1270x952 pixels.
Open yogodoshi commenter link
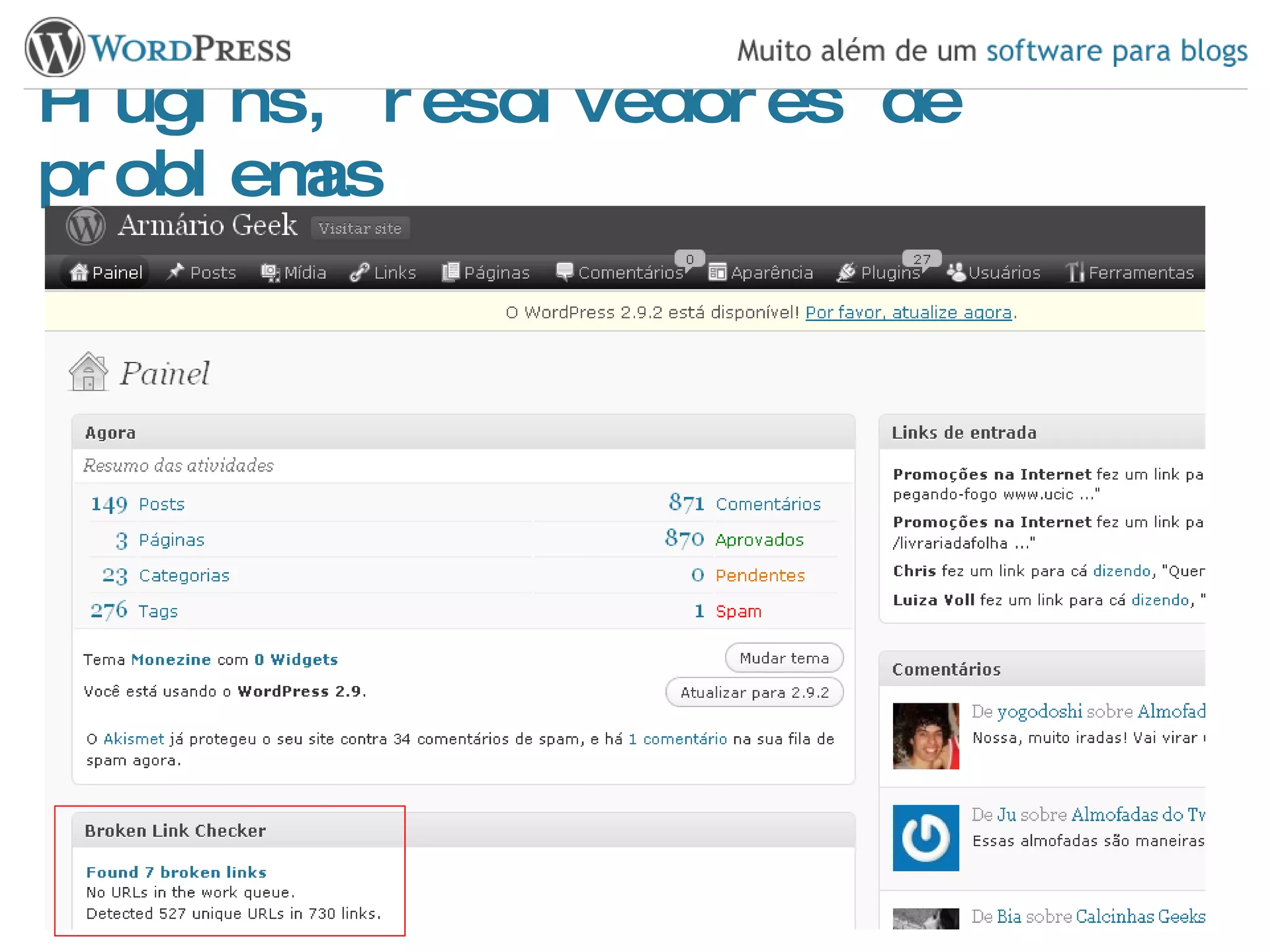(1039, 712)
